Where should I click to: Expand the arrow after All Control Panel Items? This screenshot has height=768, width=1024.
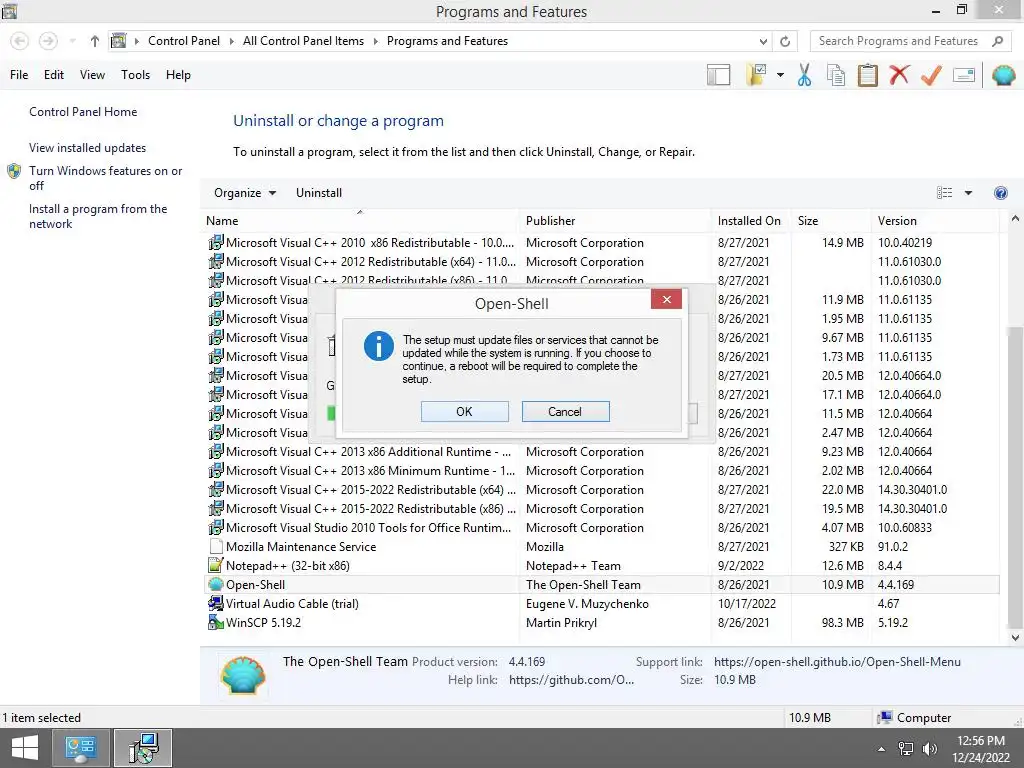[x=376, y=41]
